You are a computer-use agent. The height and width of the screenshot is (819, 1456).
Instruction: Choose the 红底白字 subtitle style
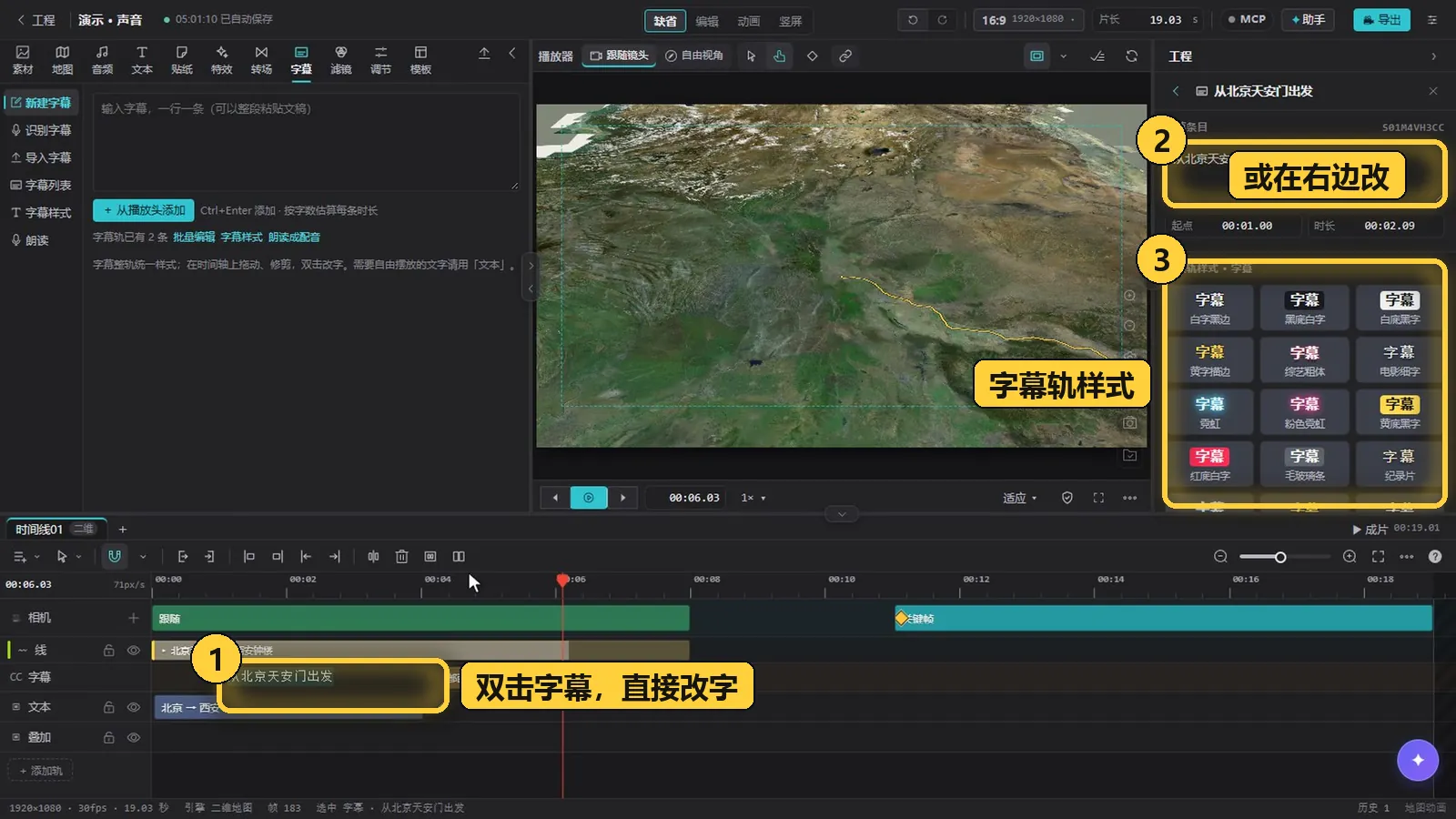tap(1209, 463)
